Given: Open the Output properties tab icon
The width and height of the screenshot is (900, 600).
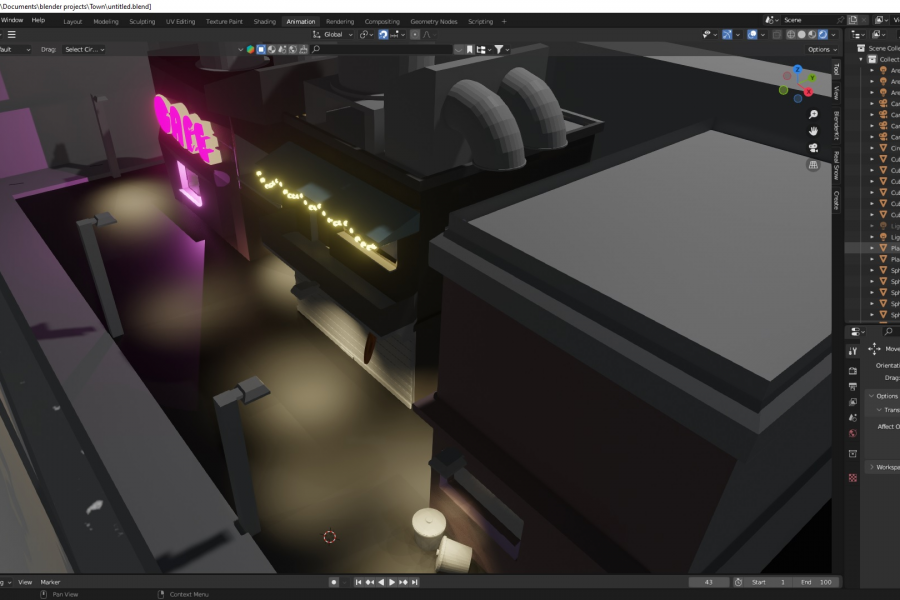Looking at the screenshot, I should pyautogui.click(x=852, y=386).
